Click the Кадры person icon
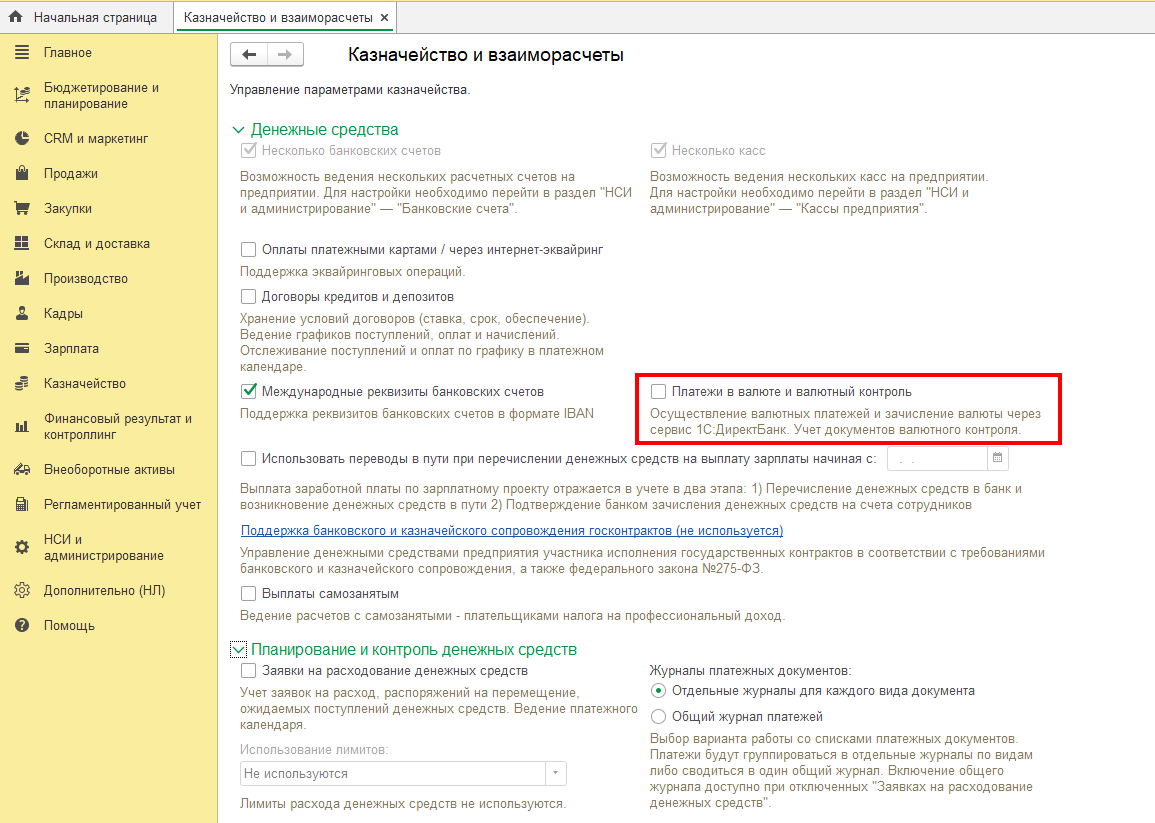The height and width of the screenshot is (823, 1155). [22, 313]
